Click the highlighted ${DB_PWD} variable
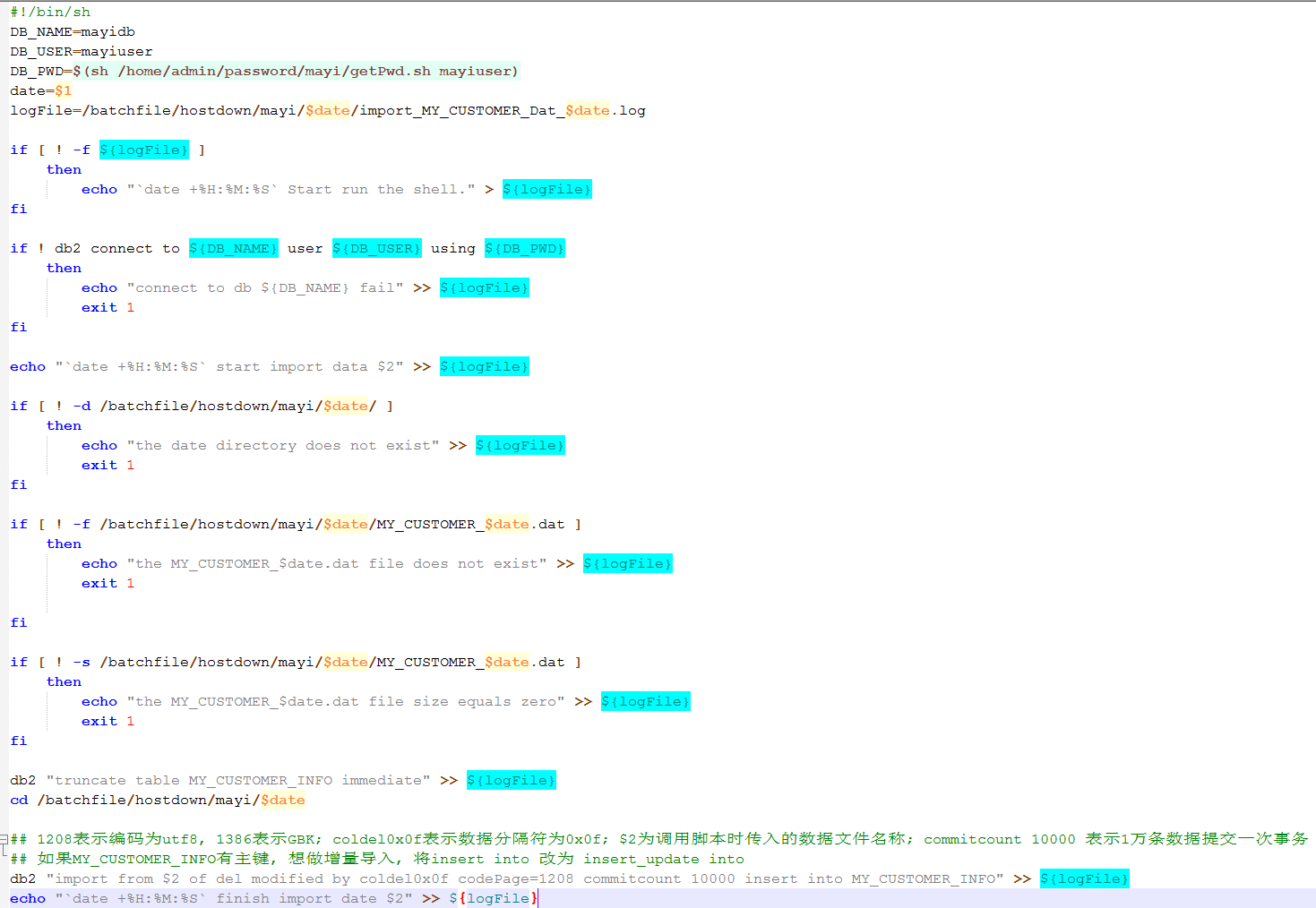Viewport: 1316px width, 908px height. point(525,248)
